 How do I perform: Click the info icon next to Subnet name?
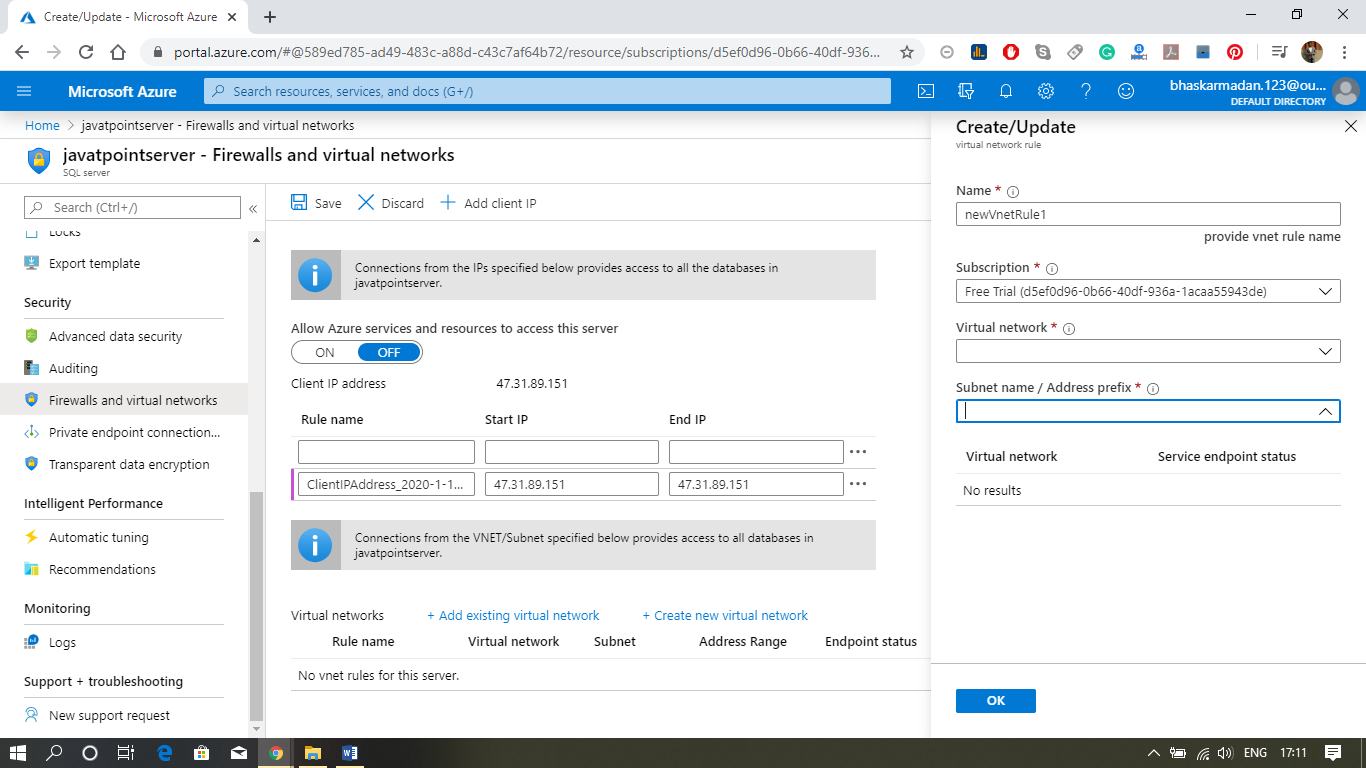pos(1153,388)
